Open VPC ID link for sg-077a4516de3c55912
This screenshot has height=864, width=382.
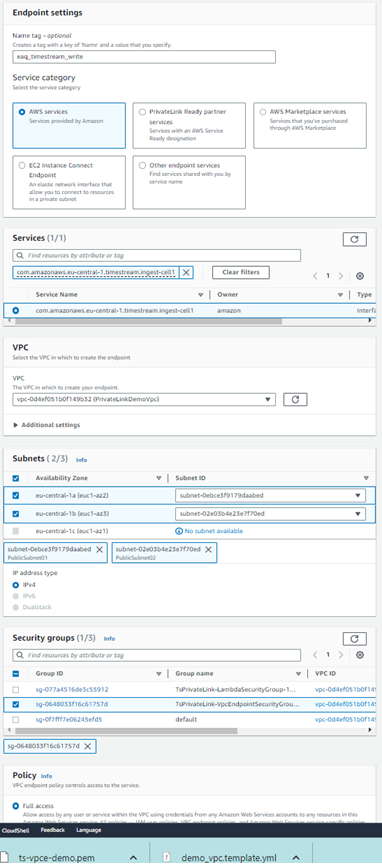pos(345,689)
